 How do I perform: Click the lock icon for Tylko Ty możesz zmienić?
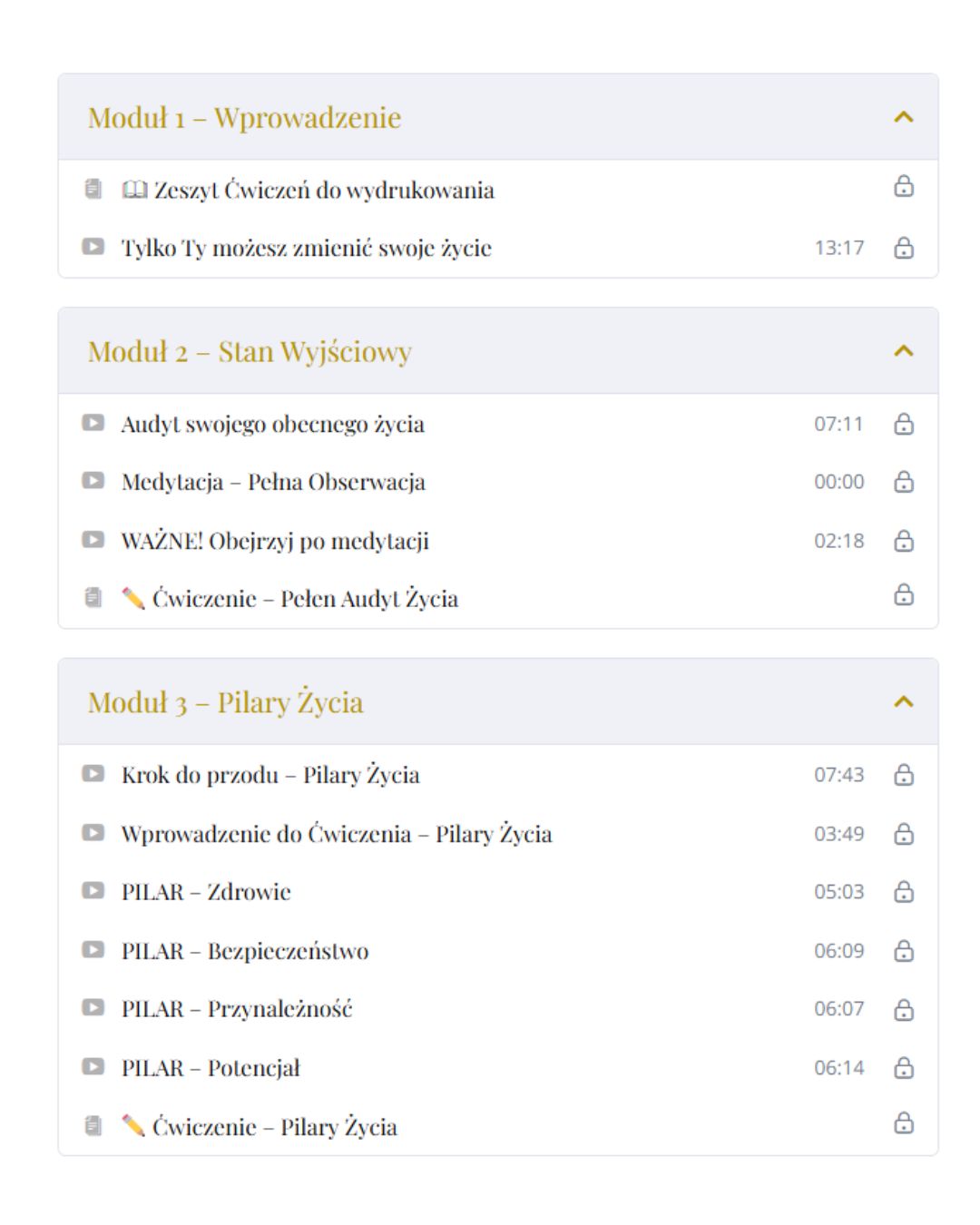click(903, 248)
